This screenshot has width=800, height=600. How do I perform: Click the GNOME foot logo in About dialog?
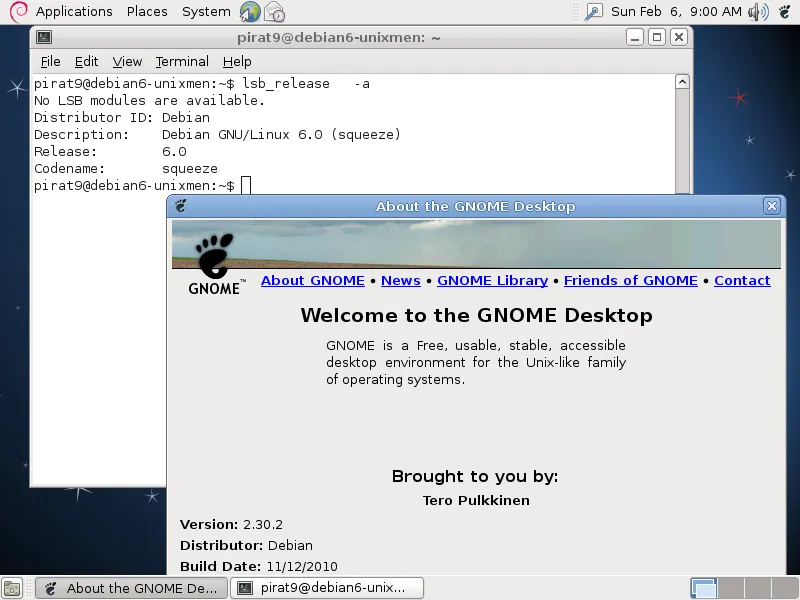click(214, 257)
